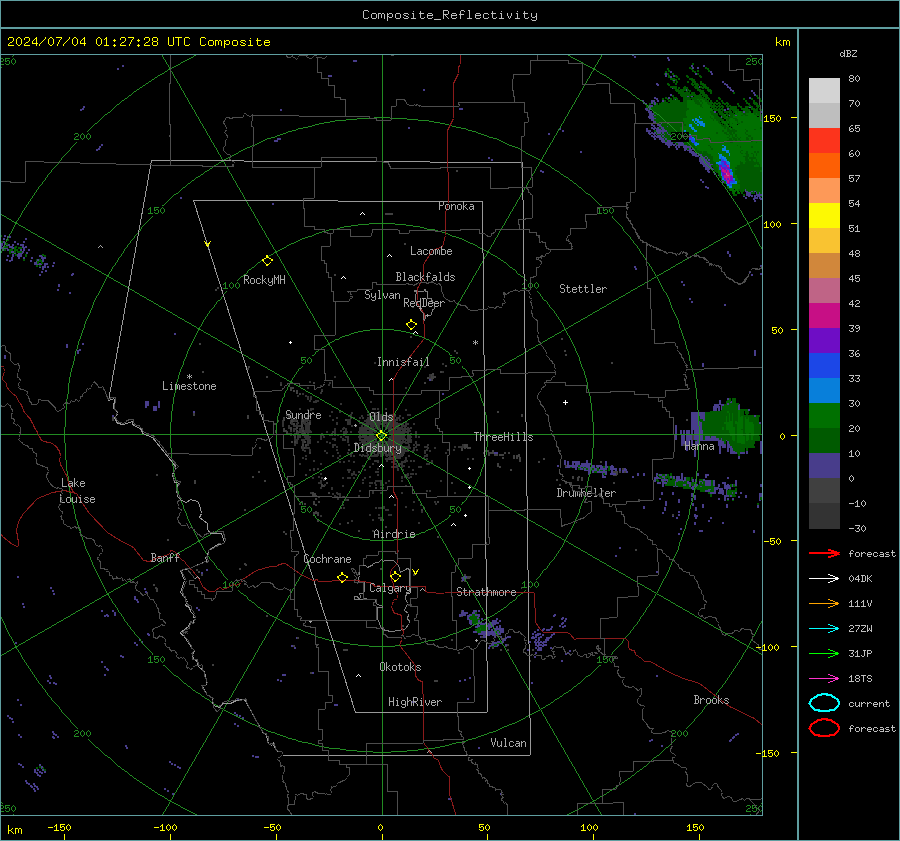The image size is (900, 841).
Task: Click the Airdrie label
Action: 394,534
